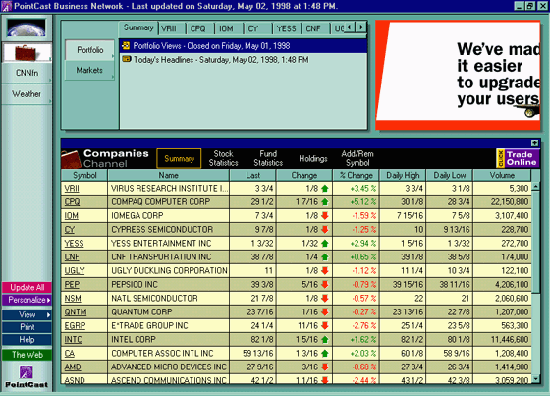550x396 pixels.
Task: Click the Companies Channel briefcase logo
Action: point(72,159)
